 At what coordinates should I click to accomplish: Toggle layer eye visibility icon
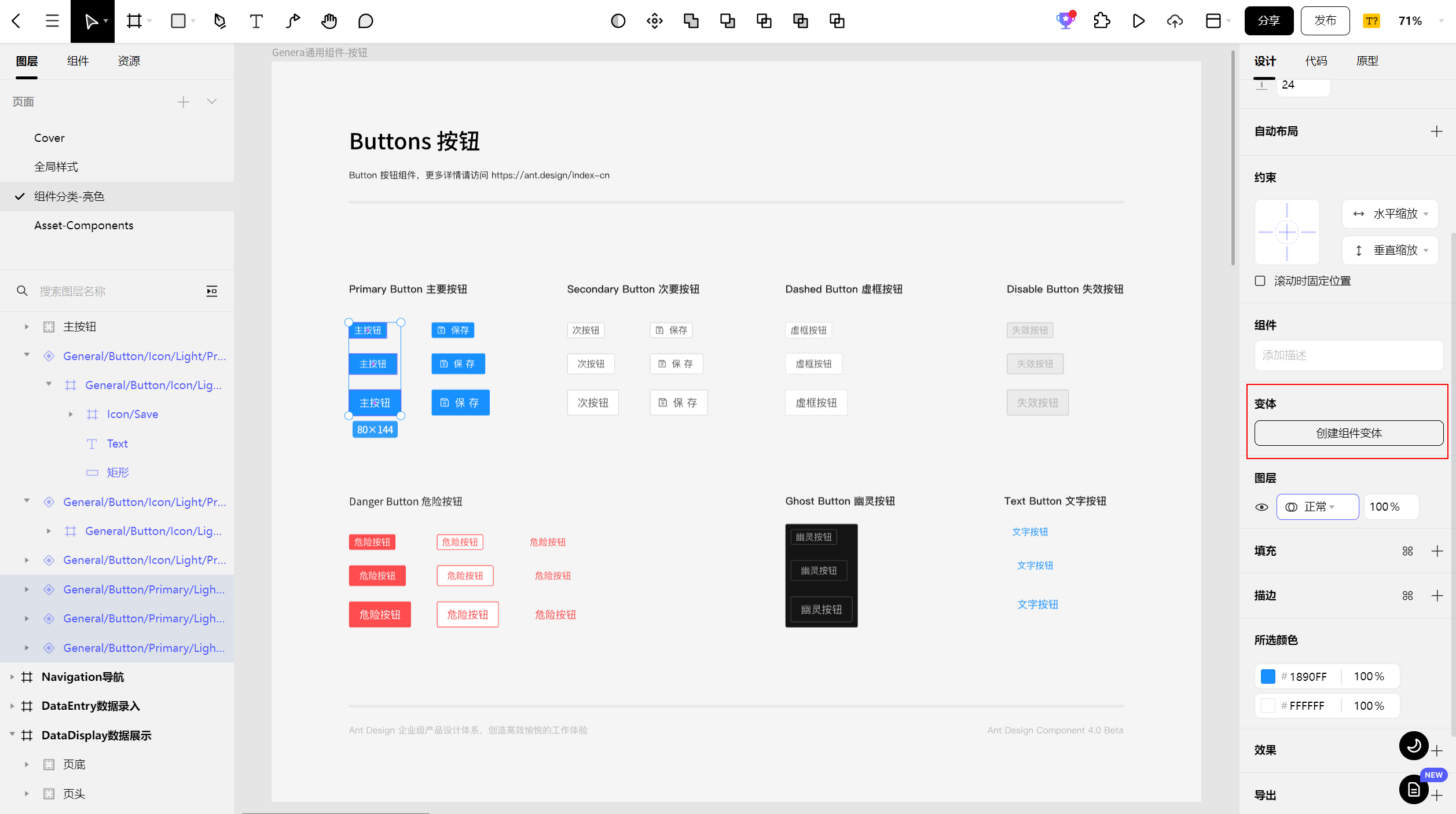[1262, 506]
